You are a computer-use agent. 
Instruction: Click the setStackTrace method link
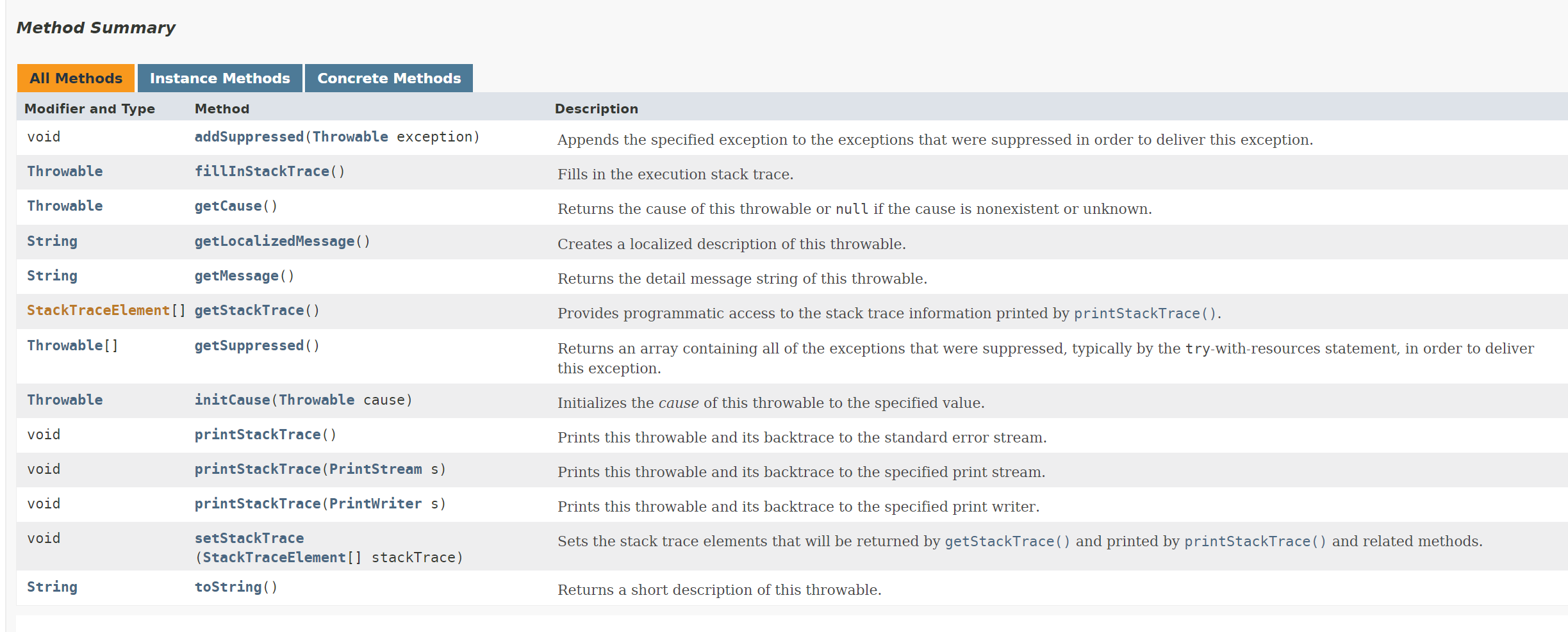click(x=249, y=539)
